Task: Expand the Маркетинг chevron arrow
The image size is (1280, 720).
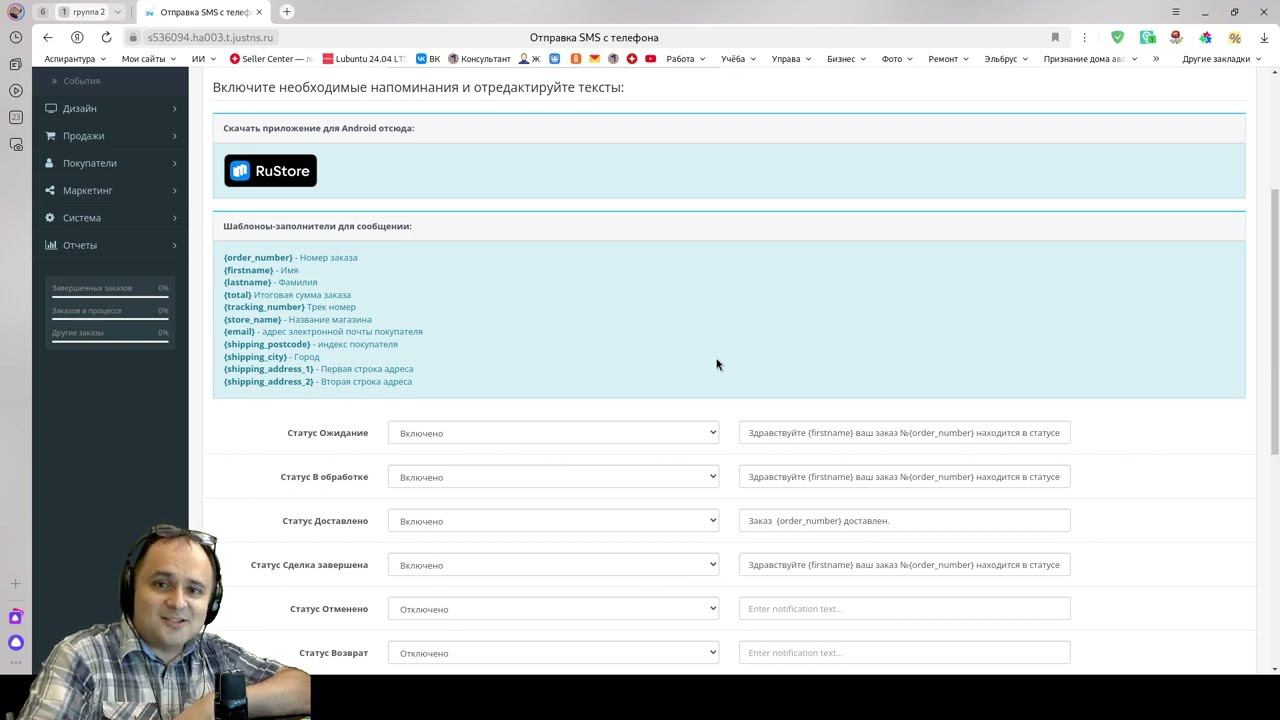Action: tap(174, 190)
